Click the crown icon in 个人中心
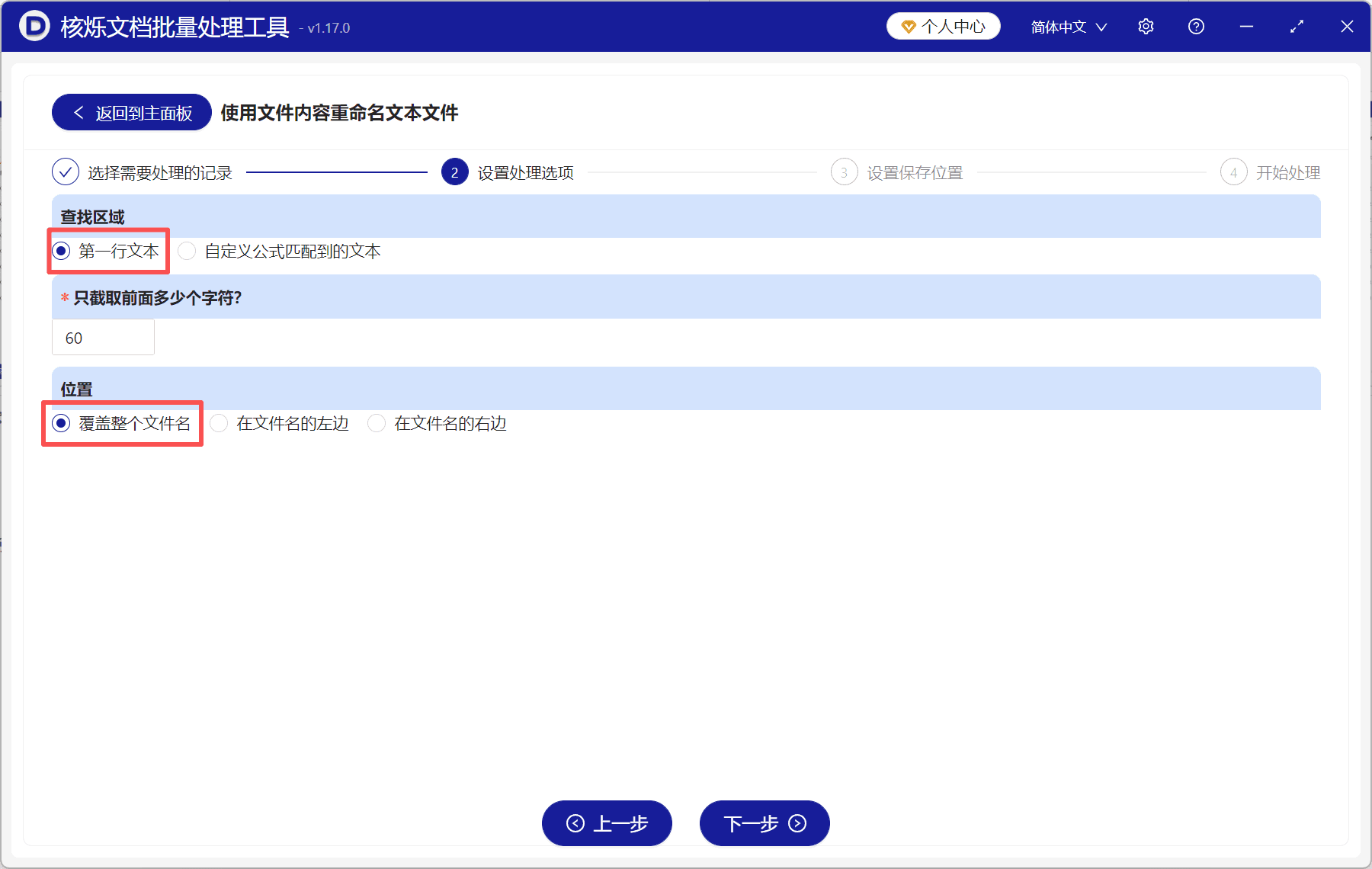Screen dimensions: 1372x869 (x=908, y=25)
